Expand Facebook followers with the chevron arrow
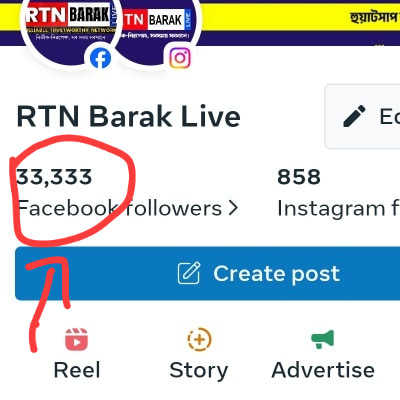The height and width of the screenshot is (400, 400). point(234,208)
